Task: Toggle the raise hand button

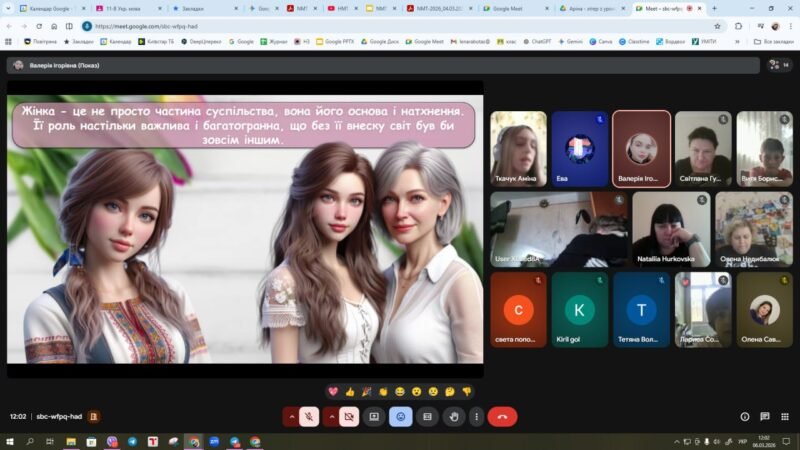Action: pos(453,417)
